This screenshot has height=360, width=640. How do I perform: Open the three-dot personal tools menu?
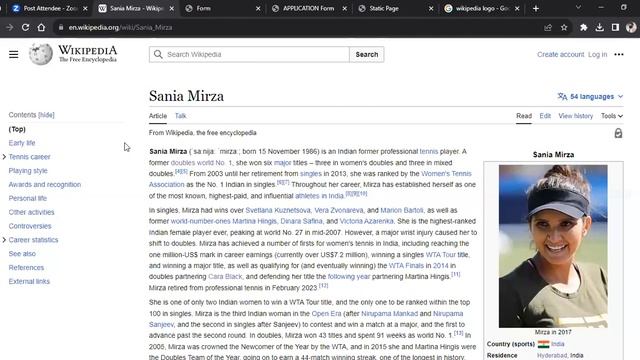pos(619,54)
